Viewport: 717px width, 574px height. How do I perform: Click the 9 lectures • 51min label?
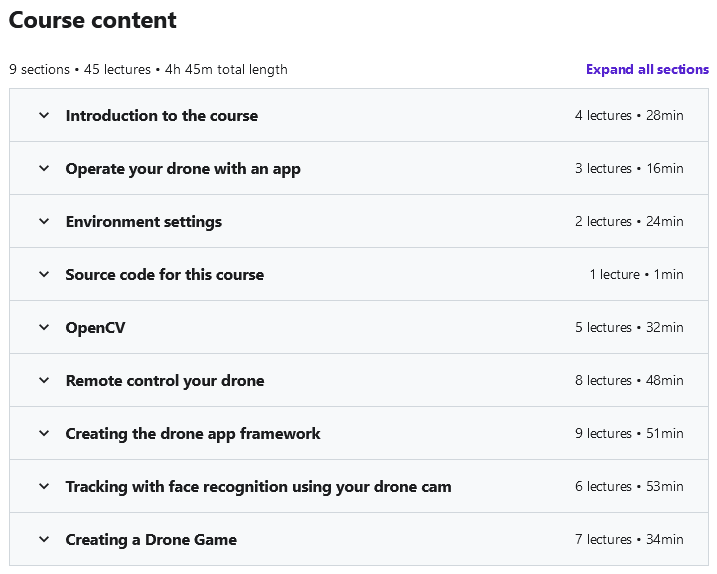[629, 433]
